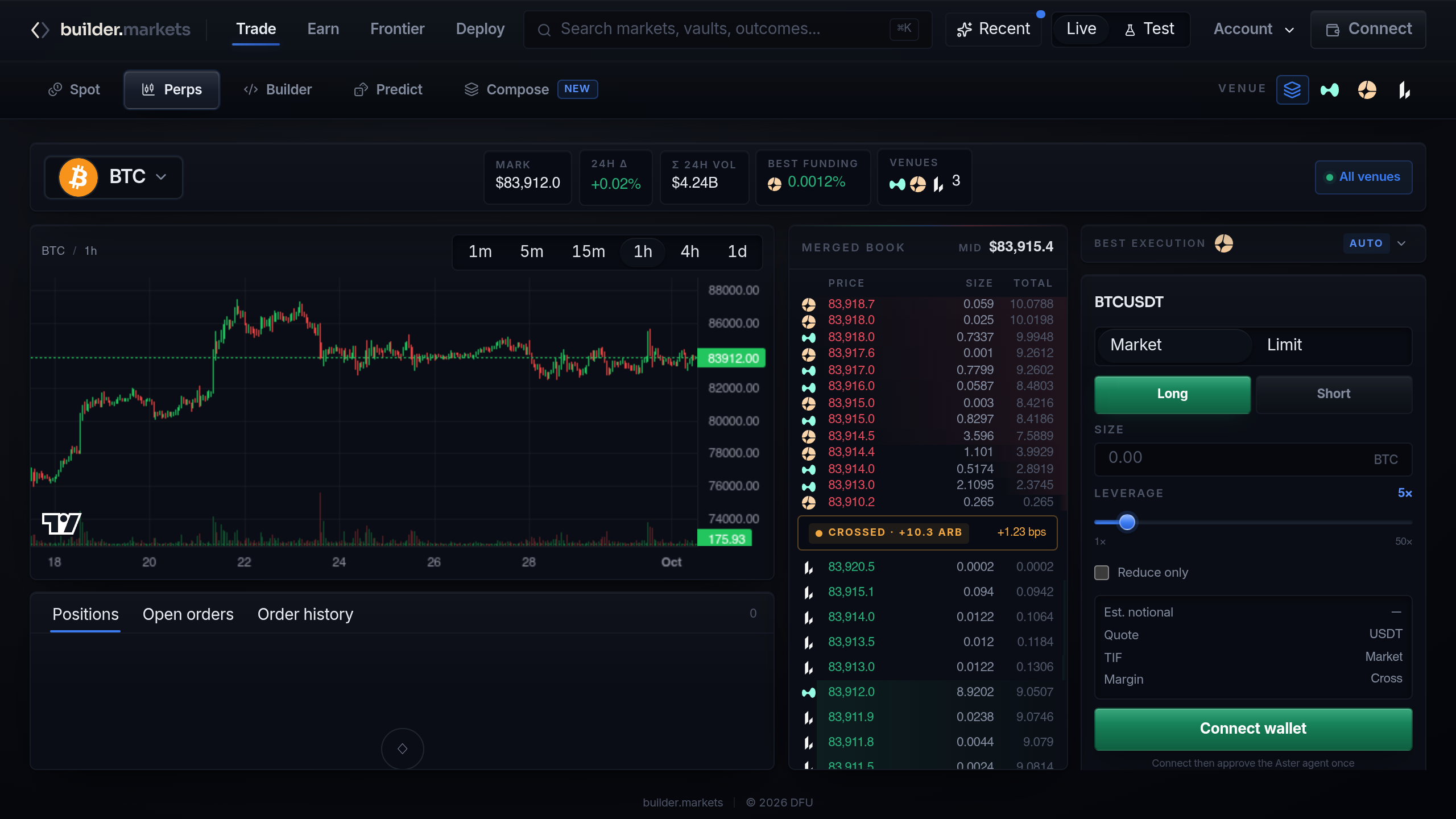Expand the Account menu
Image resolution: width=1456 pixels, height=819 pixels.
(x=1254, y=29)
